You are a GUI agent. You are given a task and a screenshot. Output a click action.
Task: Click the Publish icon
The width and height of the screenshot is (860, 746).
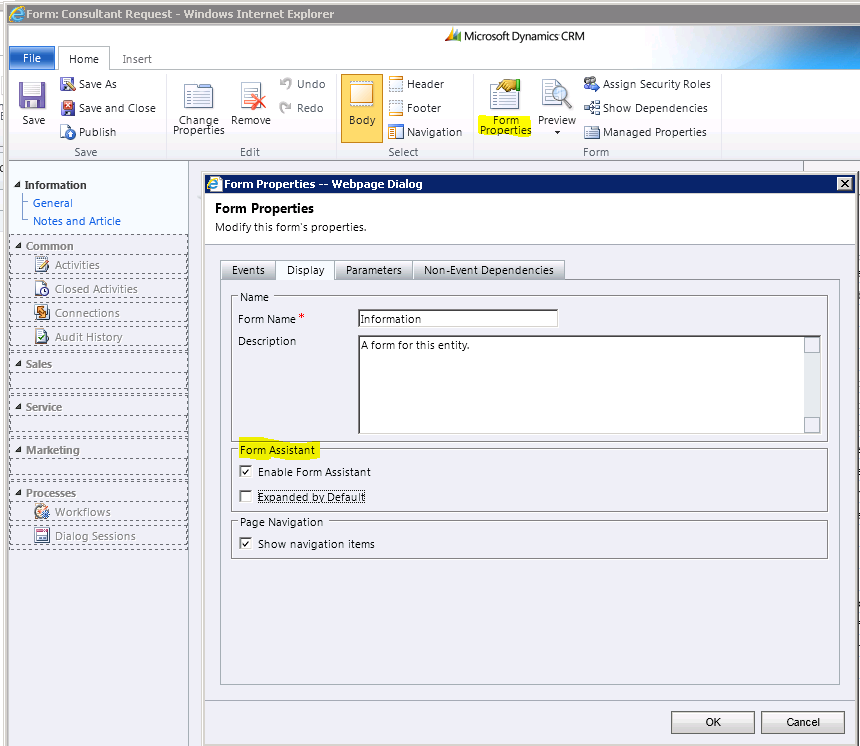[68, 132]
